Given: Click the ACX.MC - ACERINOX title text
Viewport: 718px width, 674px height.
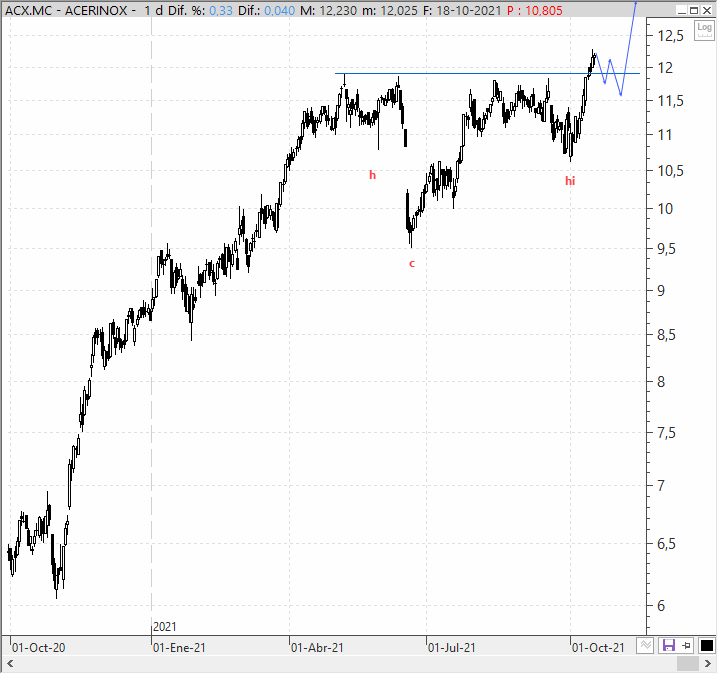Looking at the screenshot, I should (x=66, y=10).
